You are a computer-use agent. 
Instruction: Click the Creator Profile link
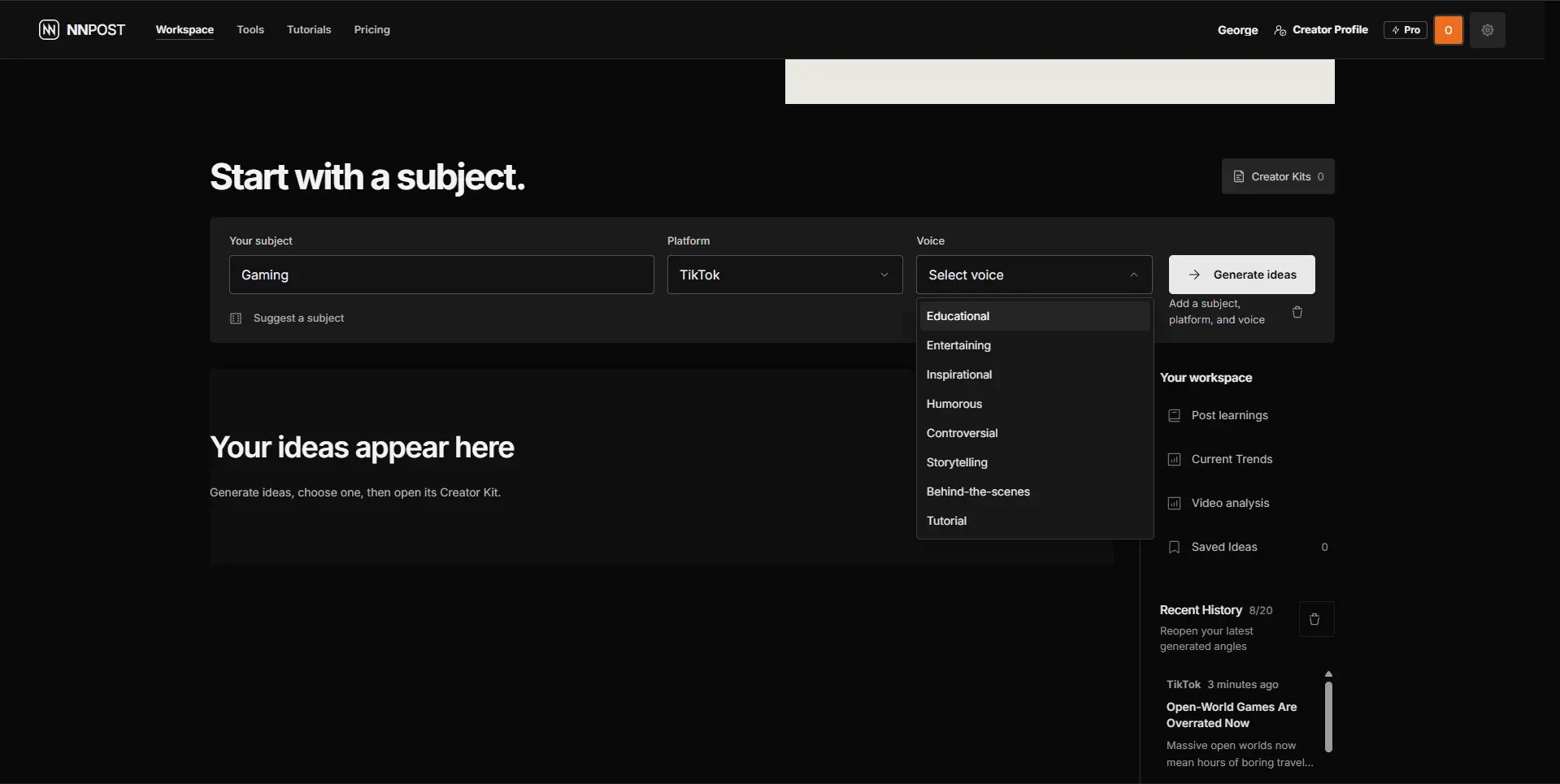[x=1321, y=30]
